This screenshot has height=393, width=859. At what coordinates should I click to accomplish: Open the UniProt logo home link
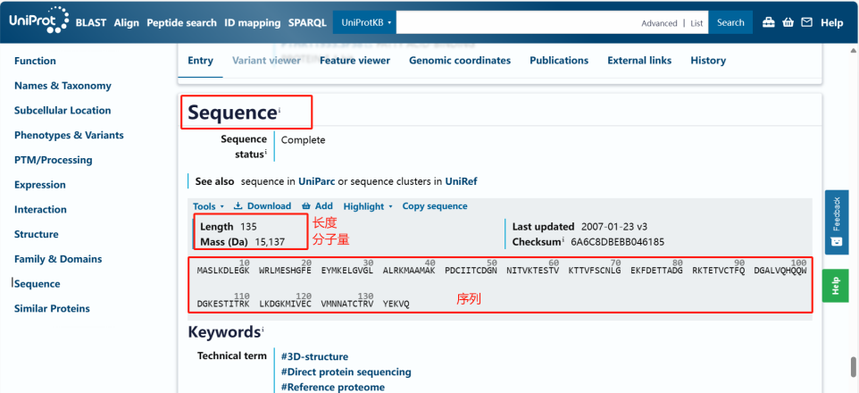point(38,21)
